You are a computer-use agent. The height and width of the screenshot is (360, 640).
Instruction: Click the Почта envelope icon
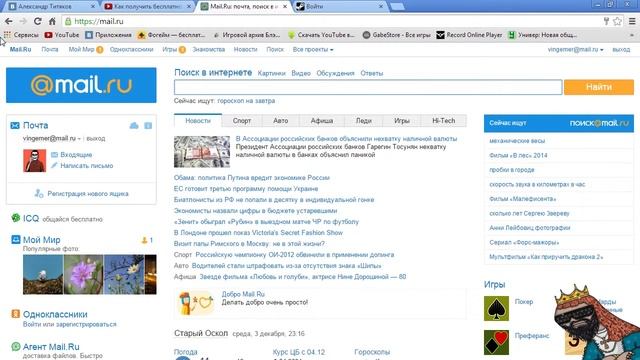[x=15, y=126]
